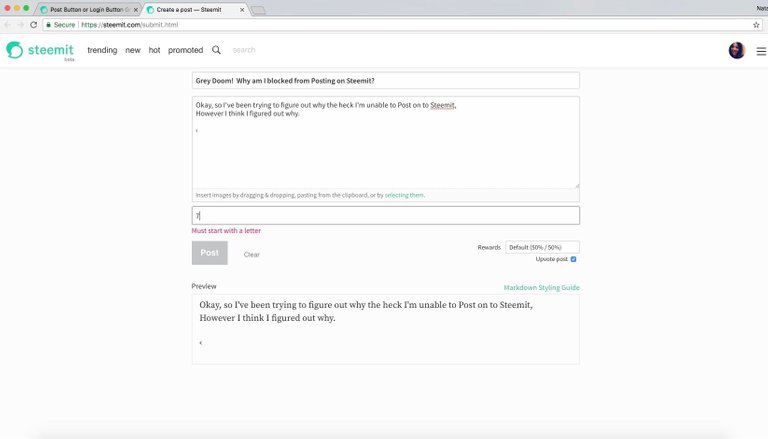Viewport: 768px width, 439px height.
Task: Go to promoted posts
Action: pyautogui.click(x=186, y=50)
